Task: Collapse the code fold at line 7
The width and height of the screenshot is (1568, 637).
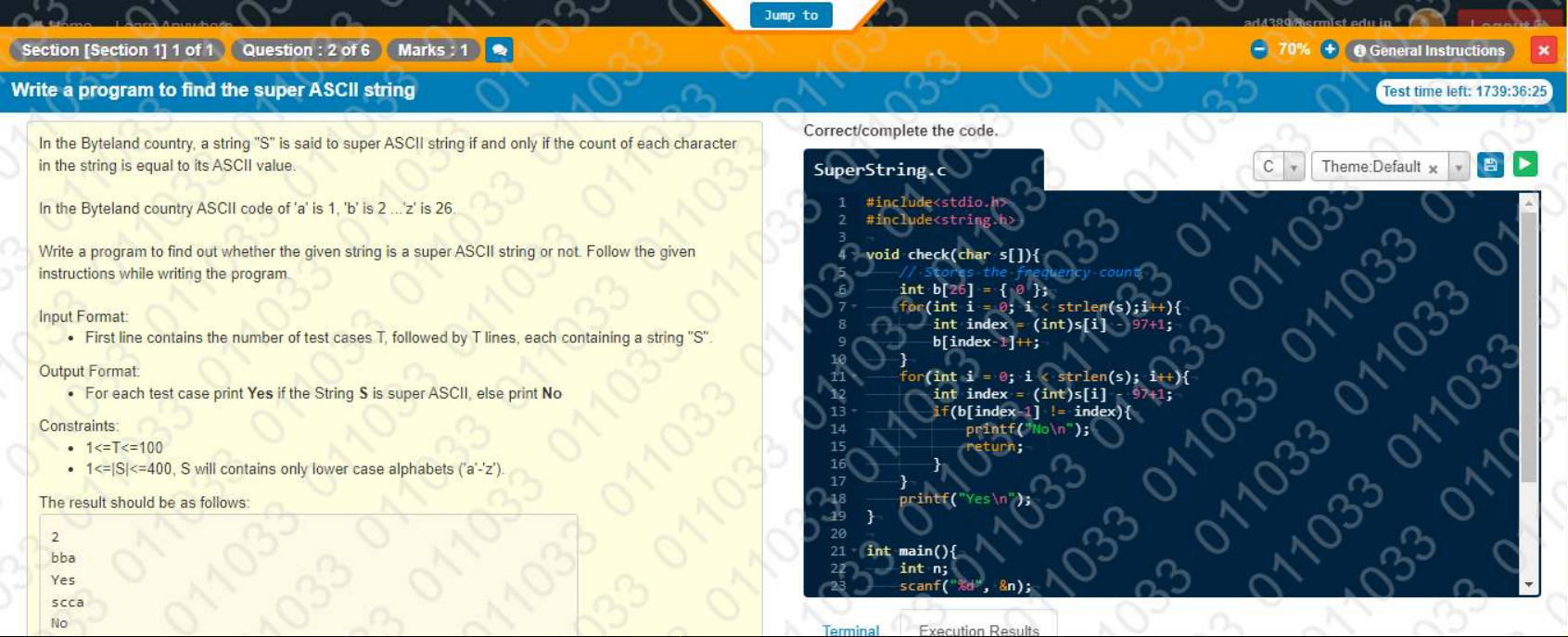Action: coord(854,307)
